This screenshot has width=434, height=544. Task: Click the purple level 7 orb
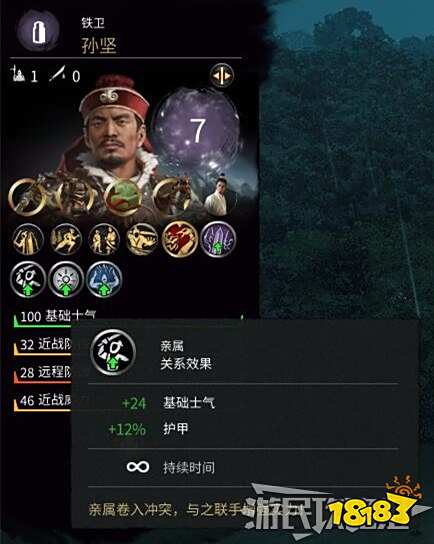[x=198, y=130]
